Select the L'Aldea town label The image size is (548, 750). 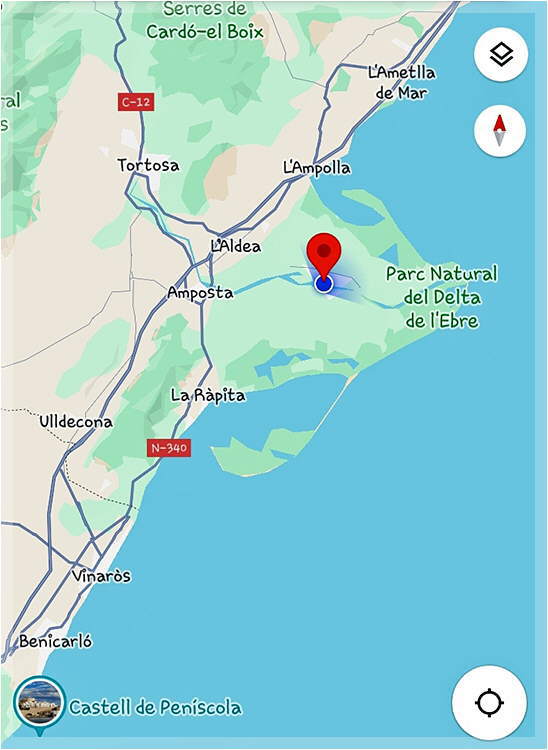pos(236,246)
